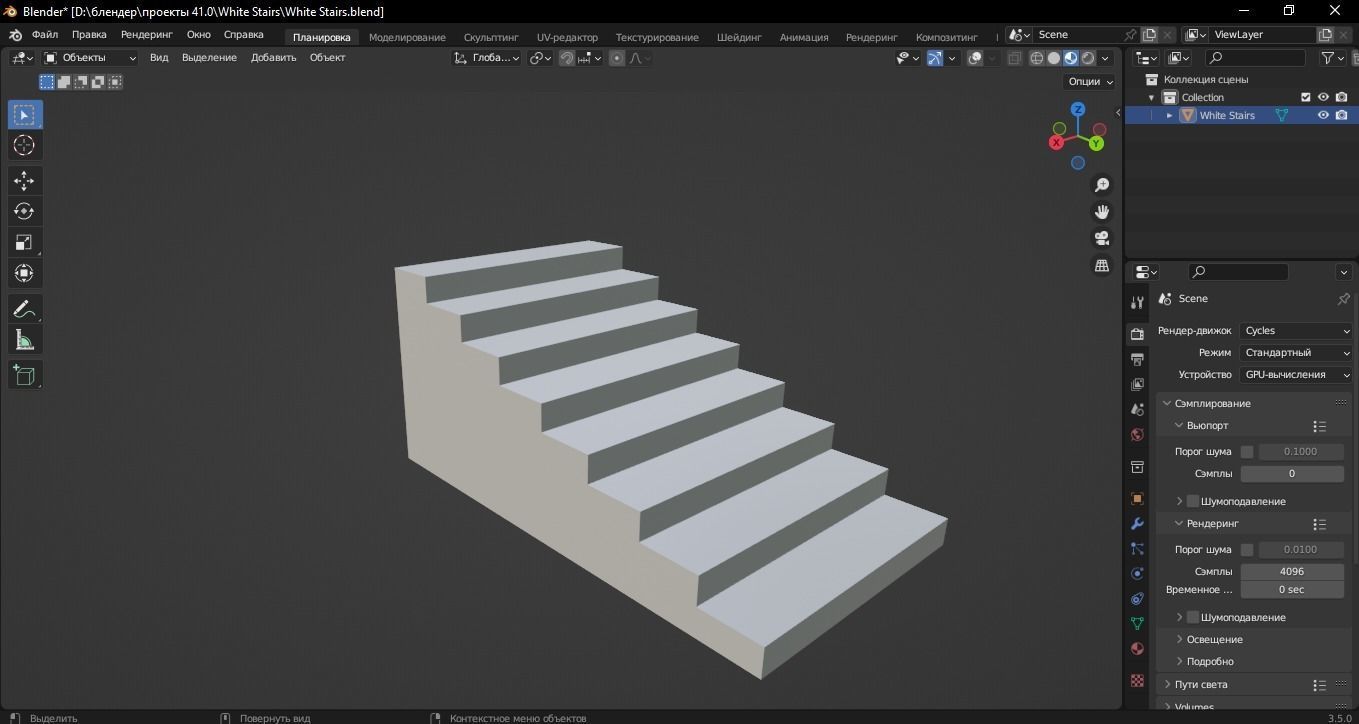Open the Добавить viewport menu
The height and width of the screenshot is (724, 1359).
point(273,58)
